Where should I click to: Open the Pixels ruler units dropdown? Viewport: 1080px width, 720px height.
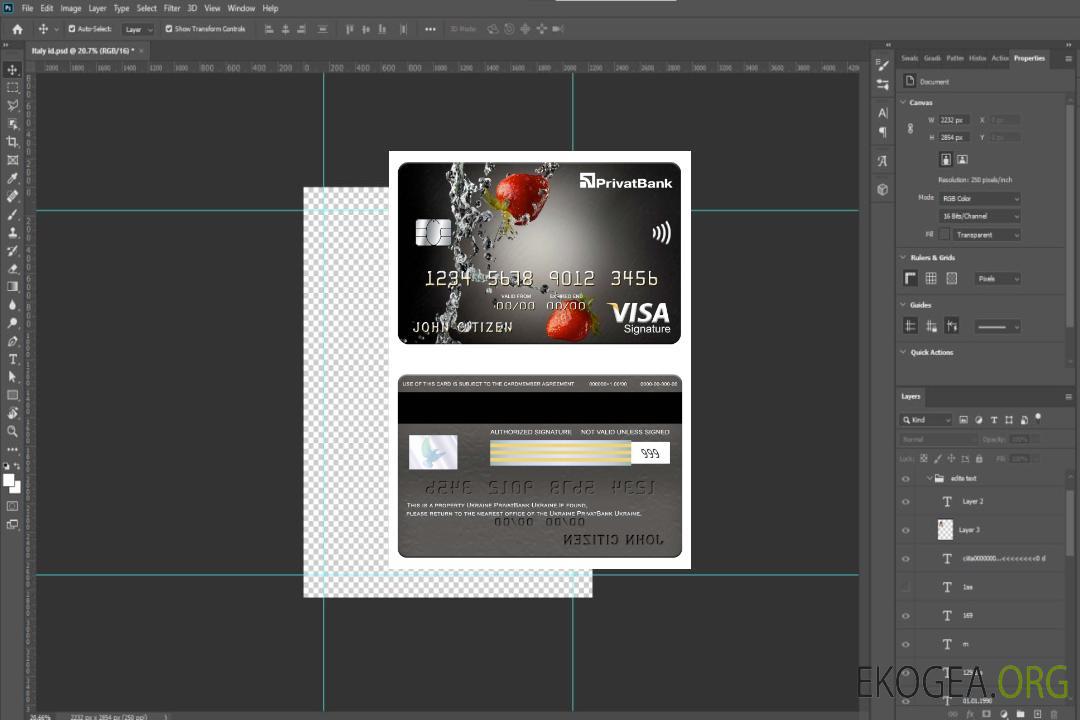coord(997,279)
